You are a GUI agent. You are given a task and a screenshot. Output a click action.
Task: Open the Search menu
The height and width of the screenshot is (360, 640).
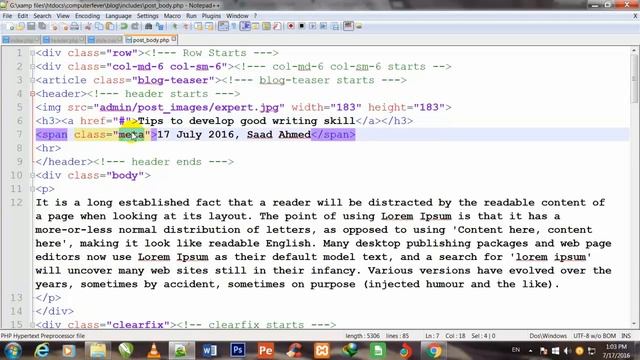(x=42, y=16)
